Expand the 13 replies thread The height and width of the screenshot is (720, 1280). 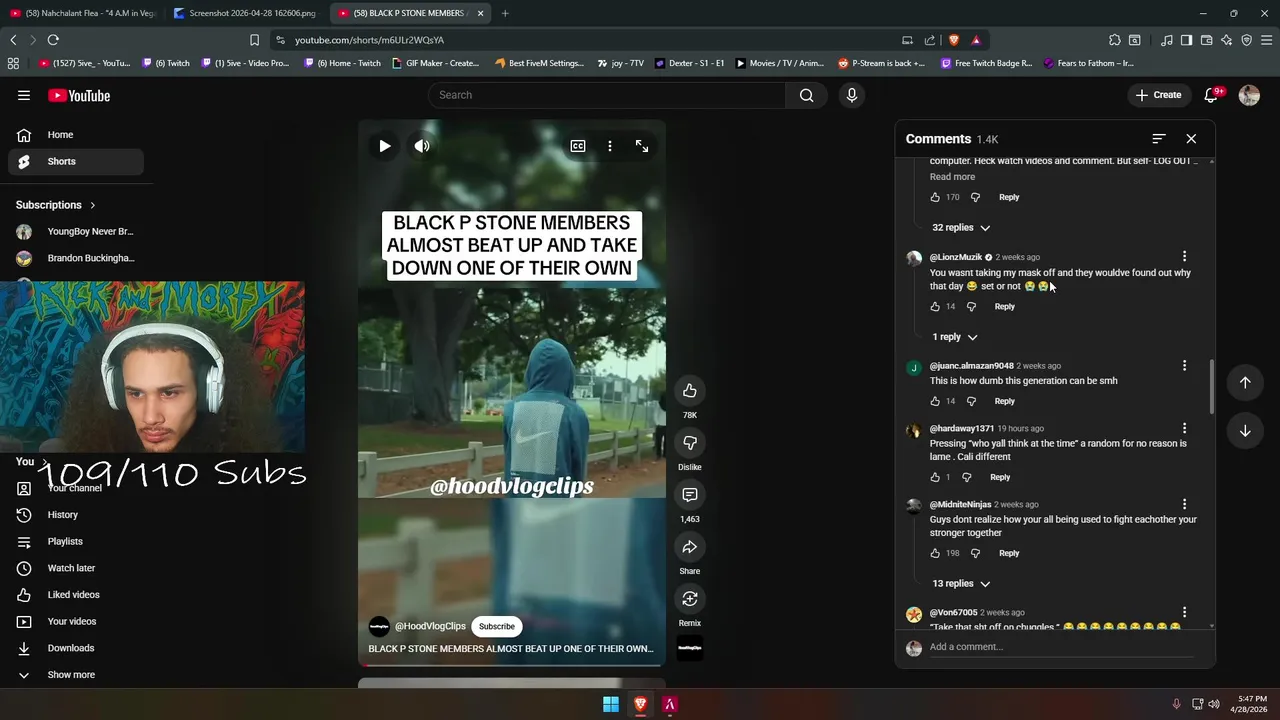click(x=961, y=583)
